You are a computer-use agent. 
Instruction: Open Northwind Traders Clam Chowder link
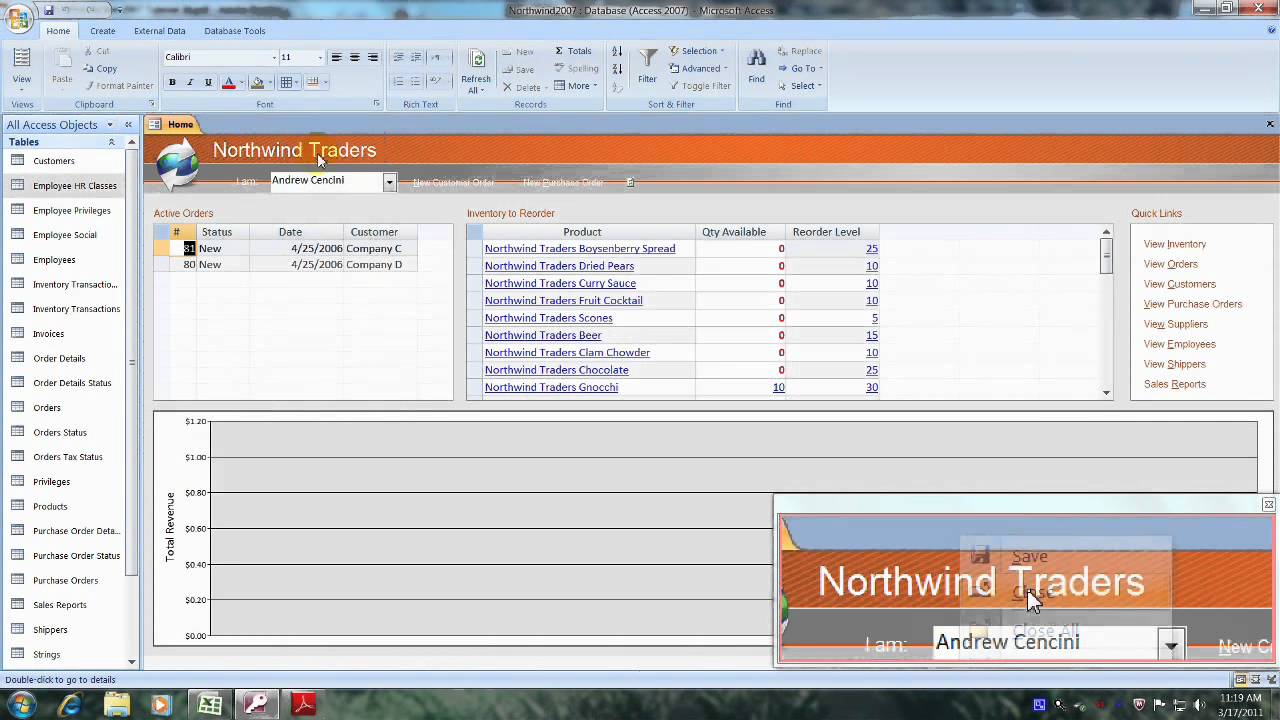pos(567,353)
